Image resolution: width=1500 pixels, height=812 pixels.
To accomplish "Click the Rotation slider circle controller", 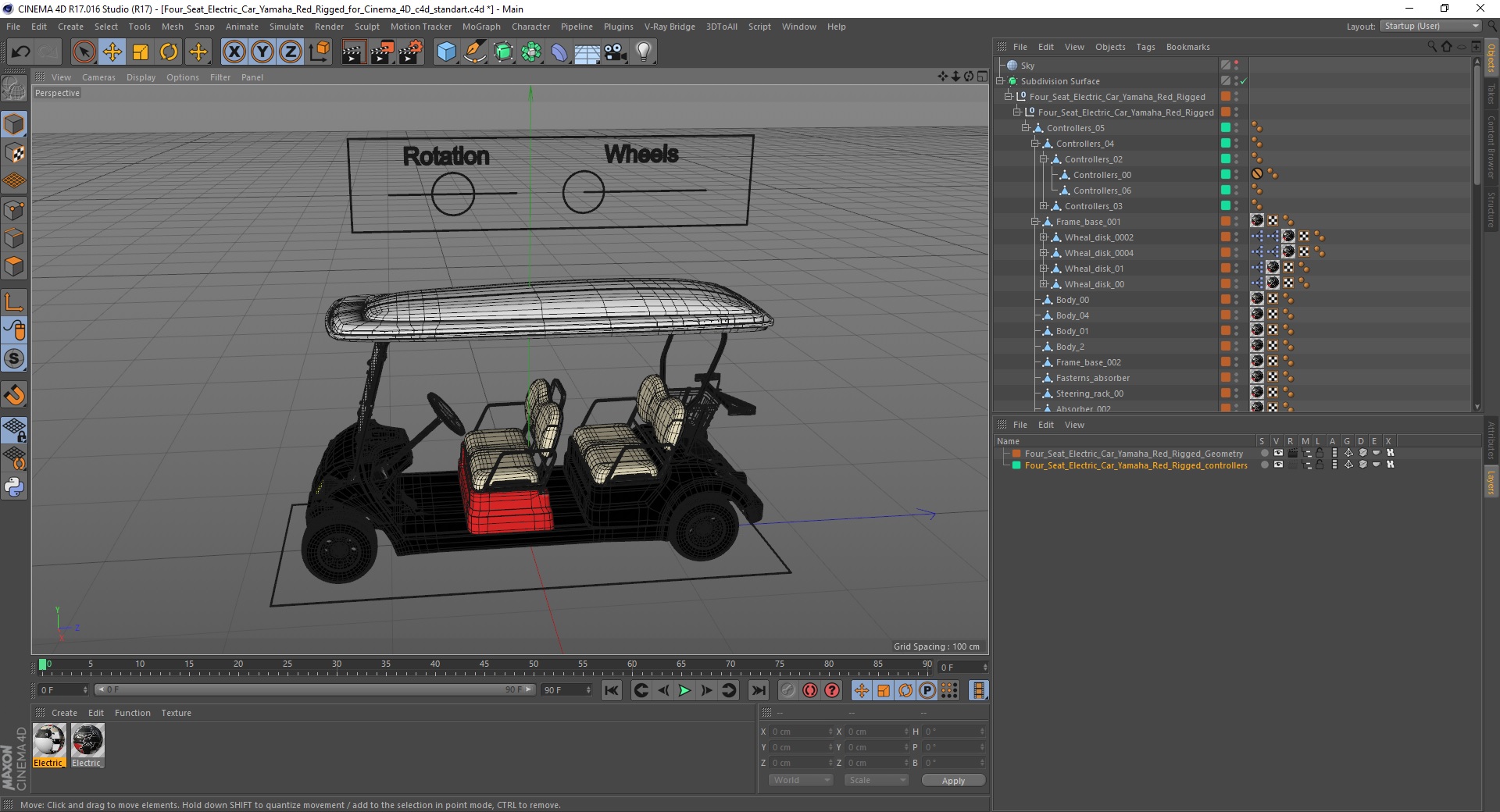I will 453,194.
